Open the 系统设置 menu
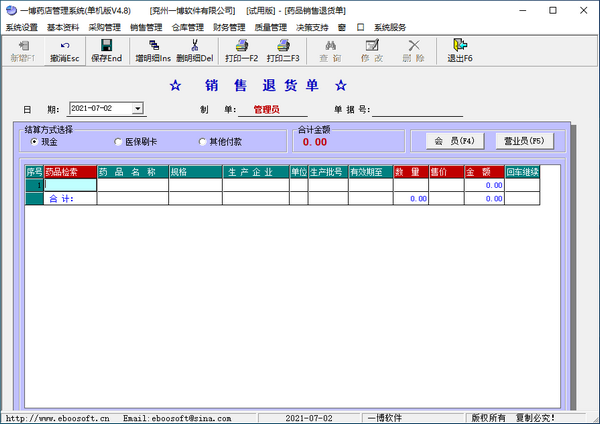Image resolution: width=600 pixels, height=424 pixels. 21,27
